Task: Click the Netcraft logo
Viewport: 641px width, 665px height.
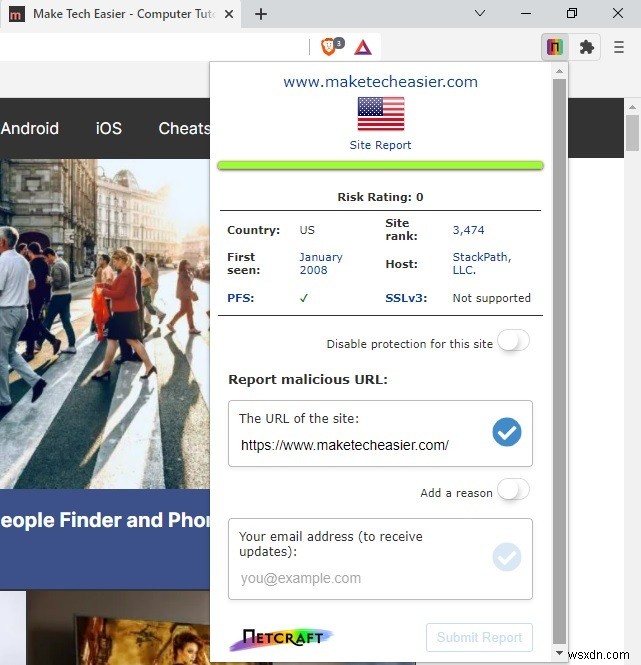Action: [x=282, y=638]
